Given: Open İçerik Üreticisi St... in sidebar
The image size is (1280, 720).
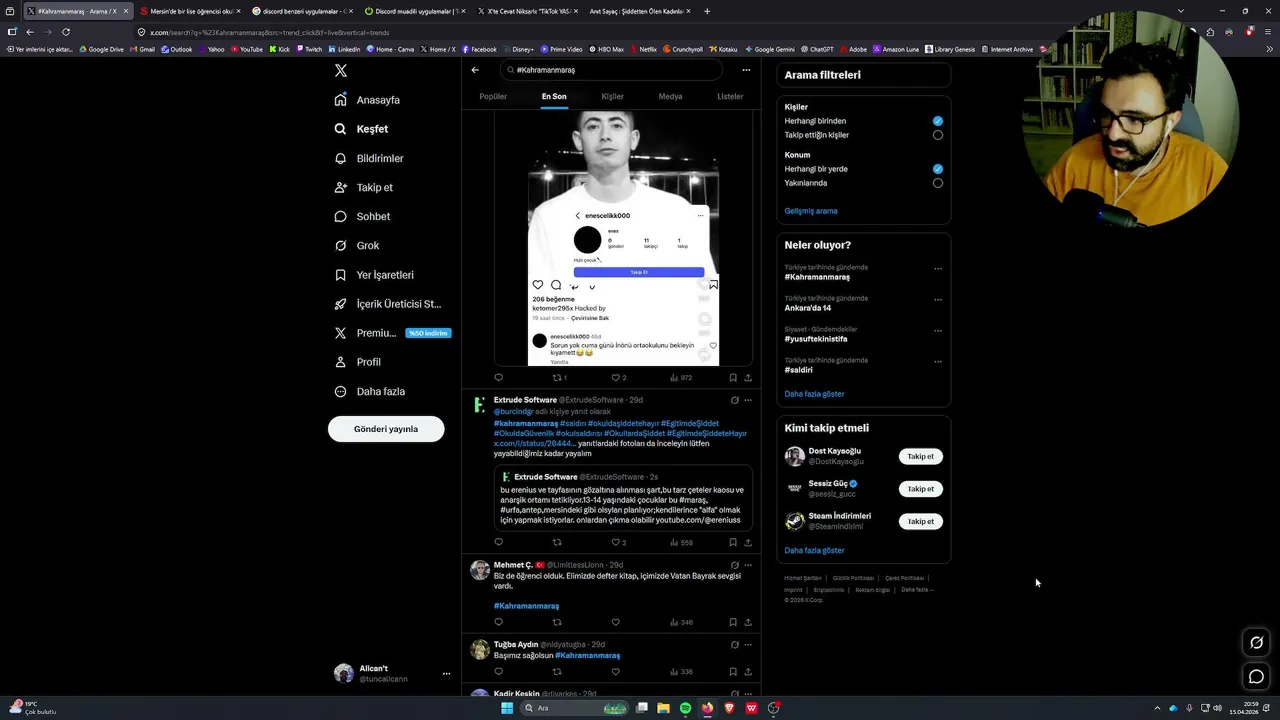Looking at the screenshot, I should (388, 304).
